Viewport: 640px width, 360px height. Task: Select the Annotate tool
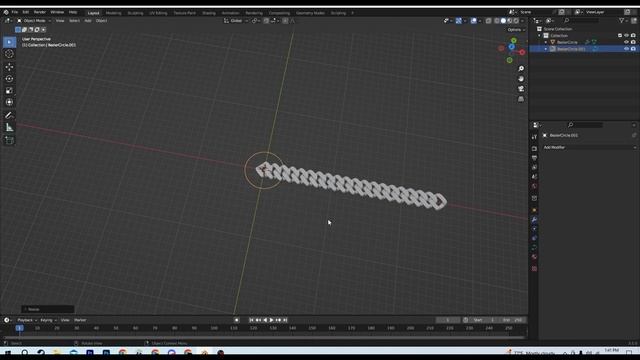9,116
